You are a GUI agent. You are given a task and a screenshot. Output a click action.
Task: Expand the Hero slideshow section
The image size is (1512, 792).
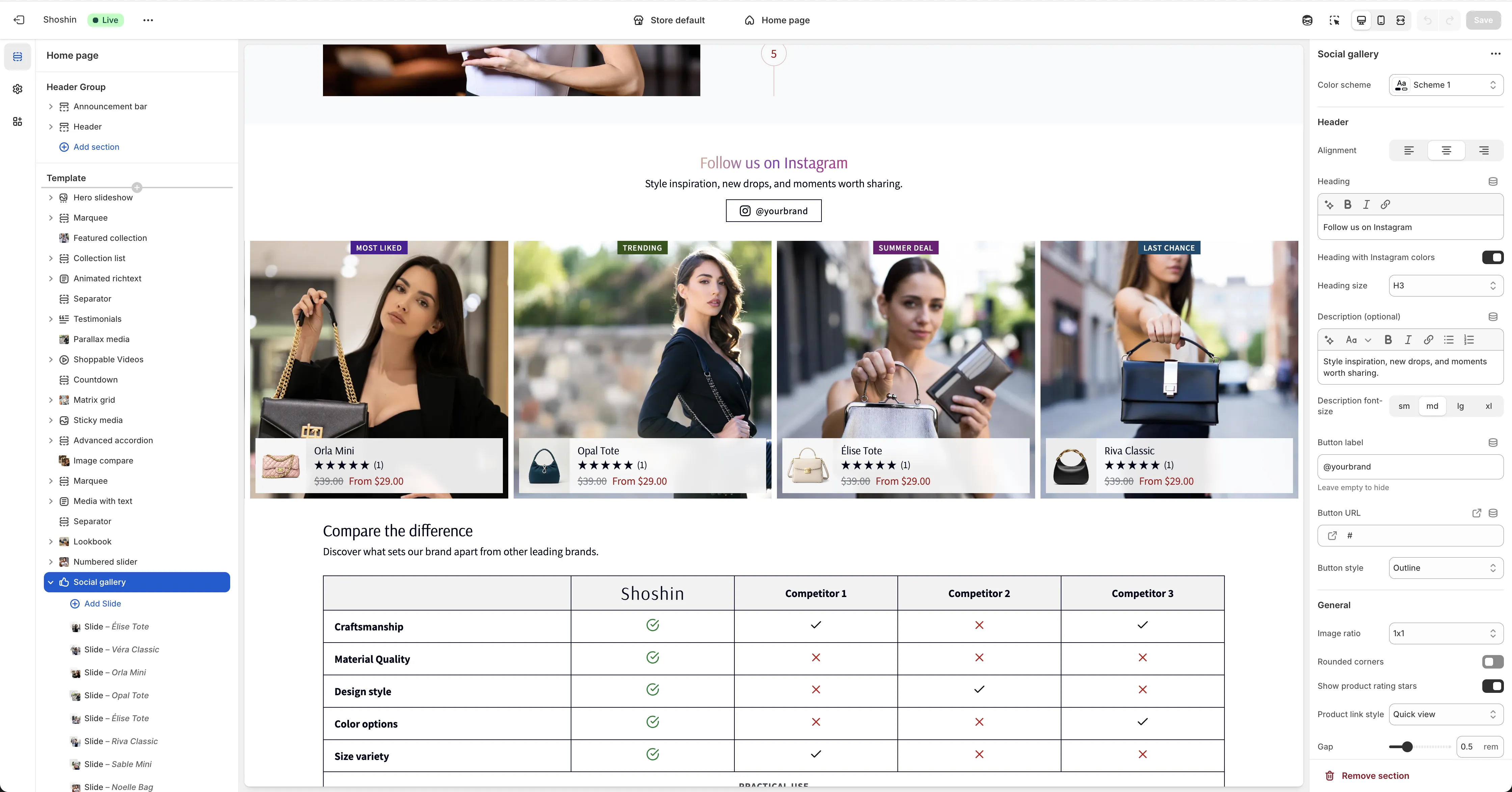pos(51,198)
